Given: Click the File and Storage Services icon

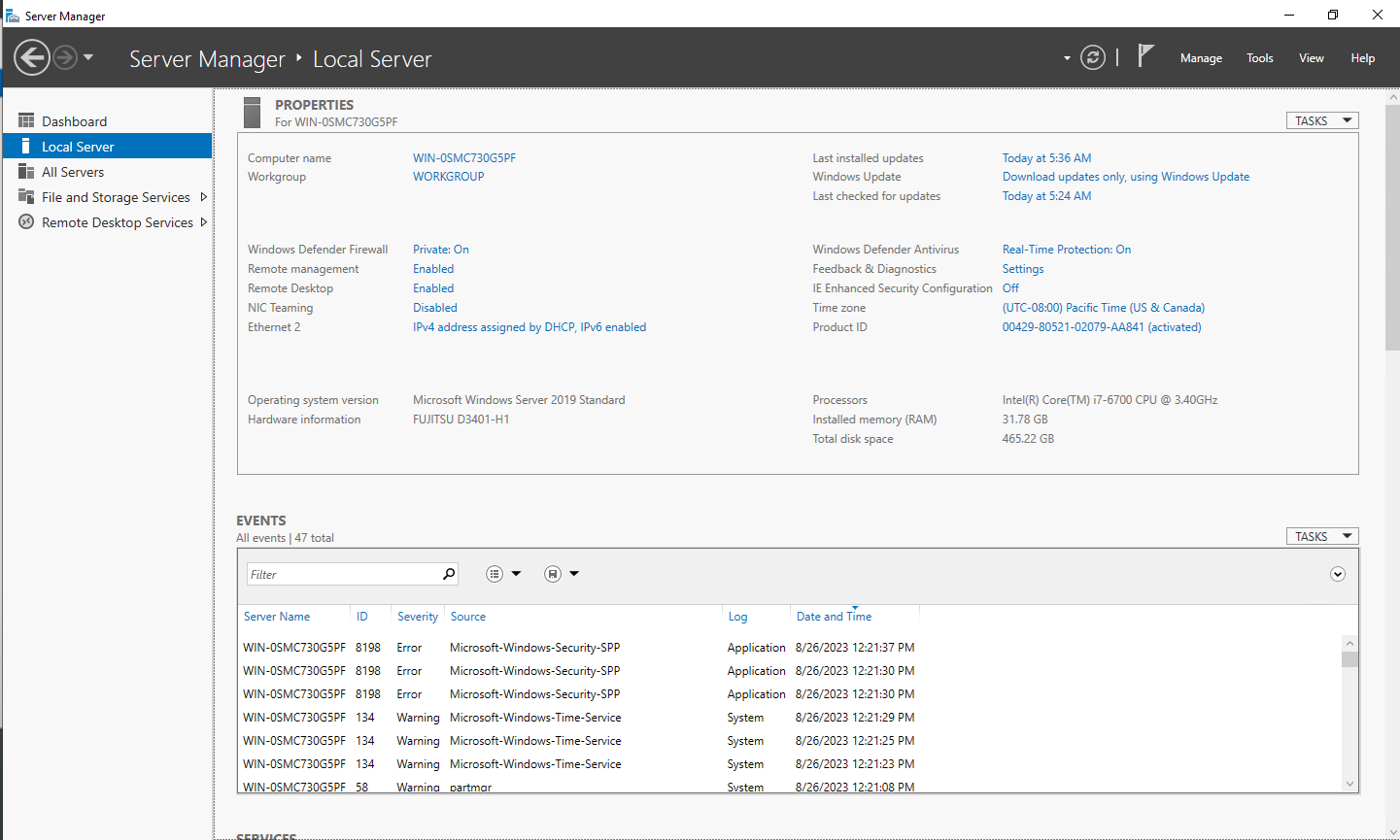Looking at the screenshot, I should (26, 197).
